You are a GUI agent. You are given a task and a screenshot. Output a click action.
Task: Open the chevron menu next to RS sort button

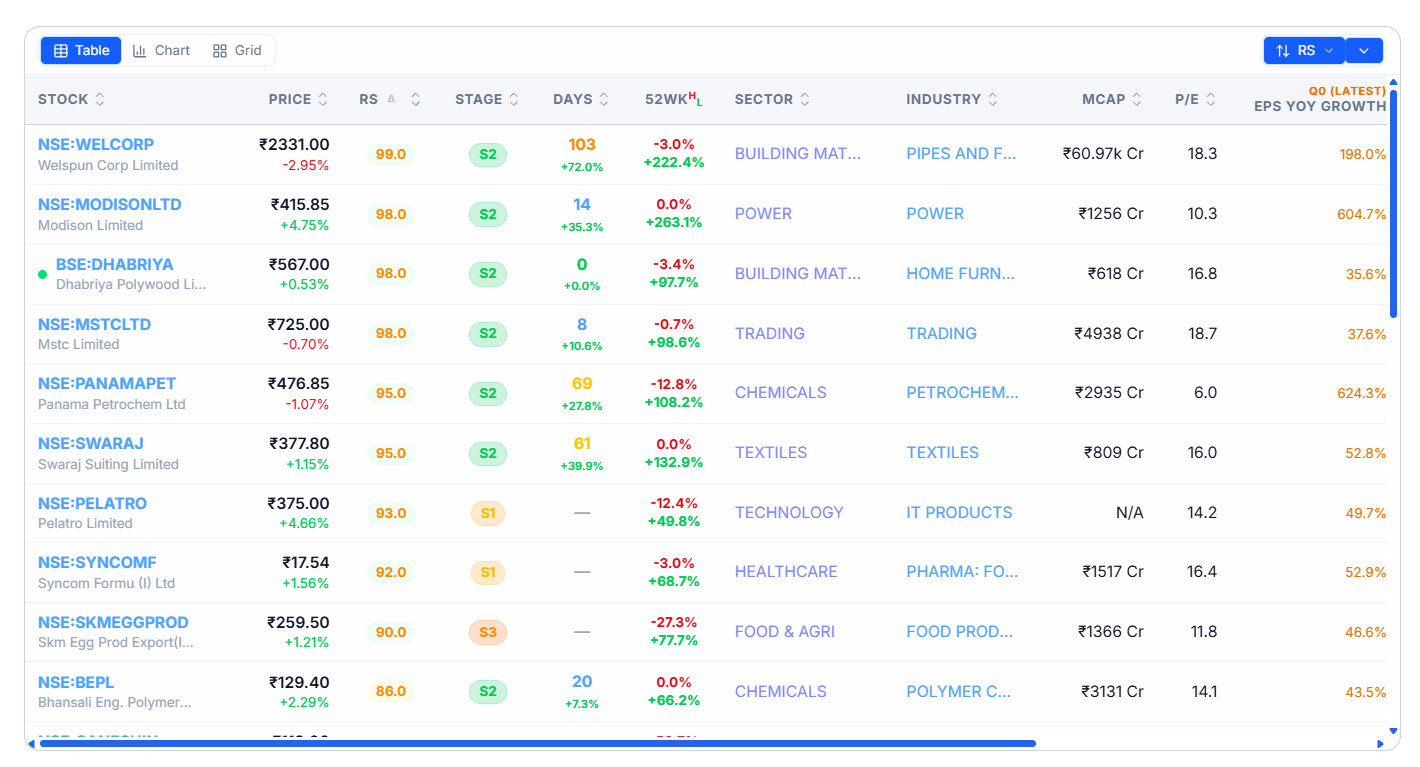coord(1364,50)
